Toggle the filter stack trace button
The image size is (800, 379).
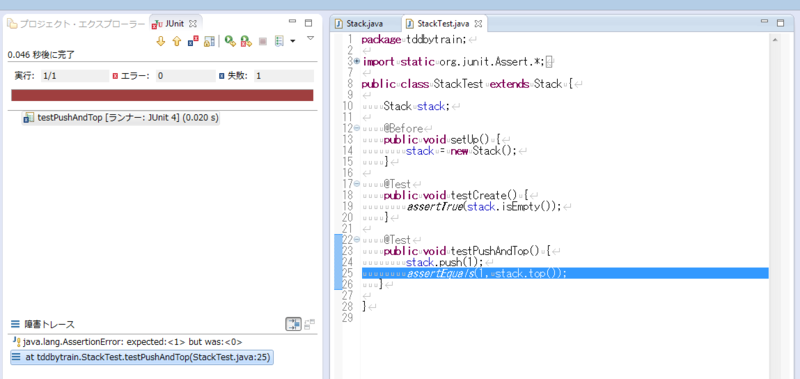(x=293, y=324)
